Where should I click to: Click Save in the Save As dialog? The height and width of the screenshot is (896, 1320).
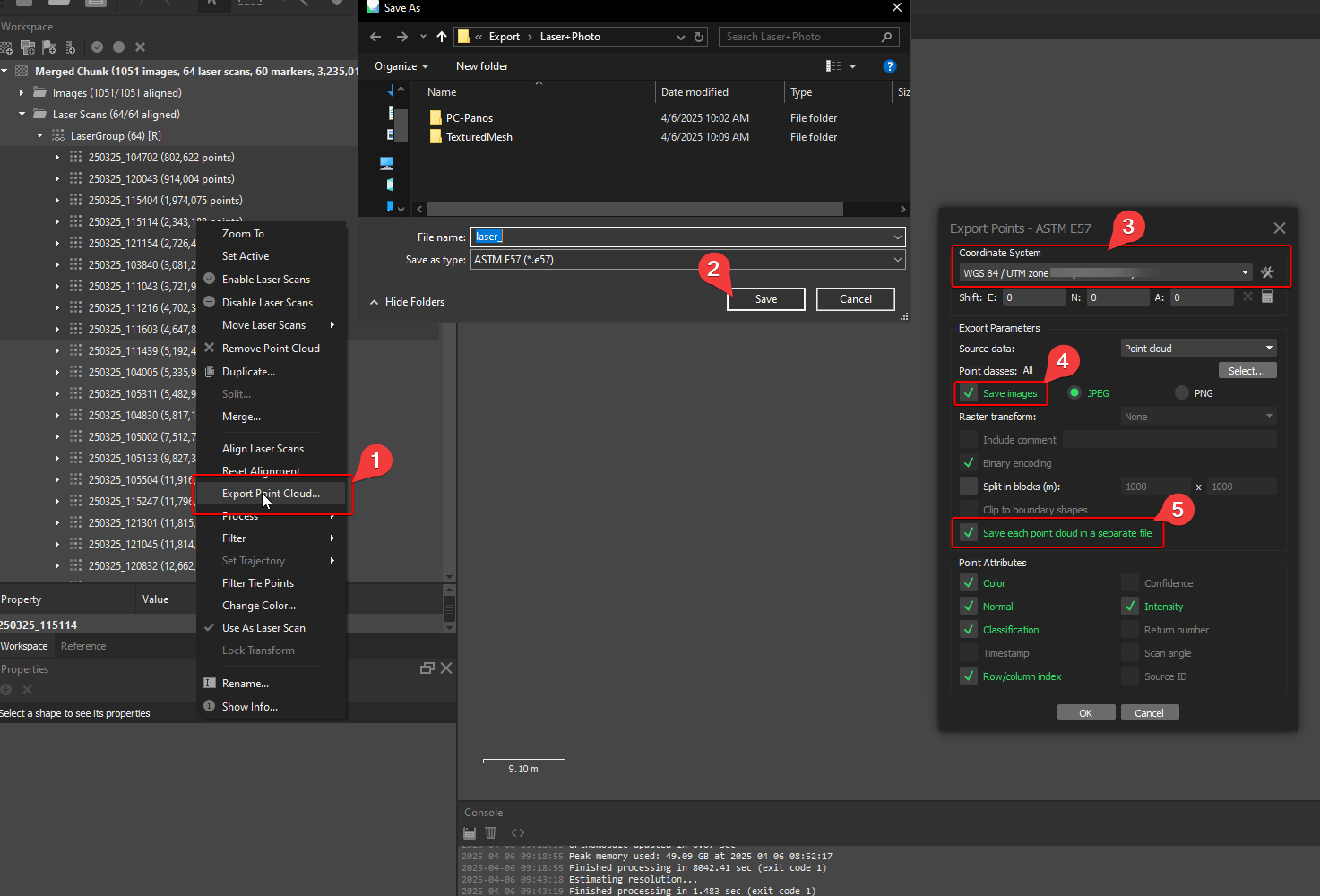(x=766, y=299)
